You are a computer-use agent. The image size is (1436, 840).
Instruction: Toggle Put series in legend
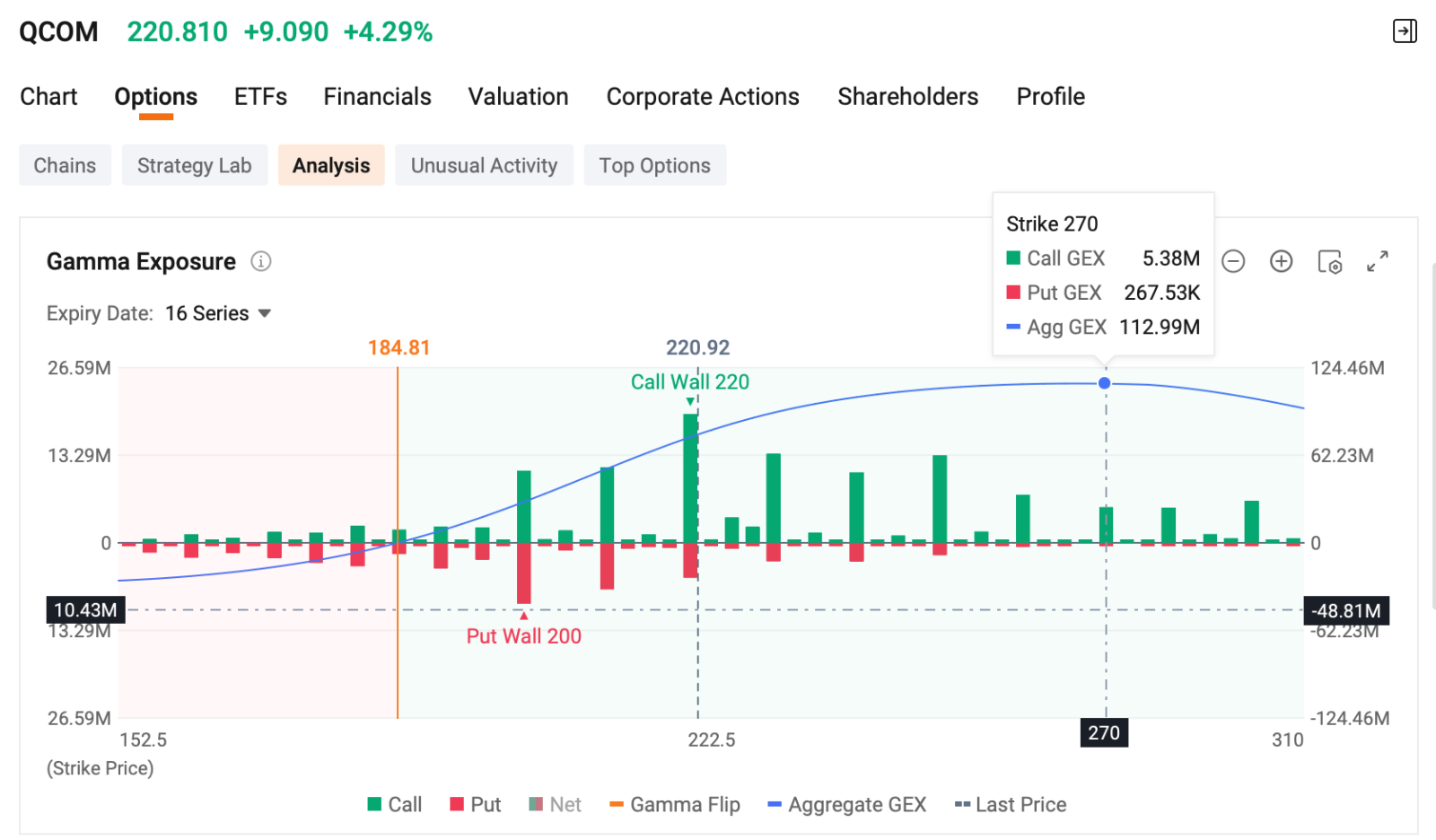pyautogui.click(x=476, y=804)
